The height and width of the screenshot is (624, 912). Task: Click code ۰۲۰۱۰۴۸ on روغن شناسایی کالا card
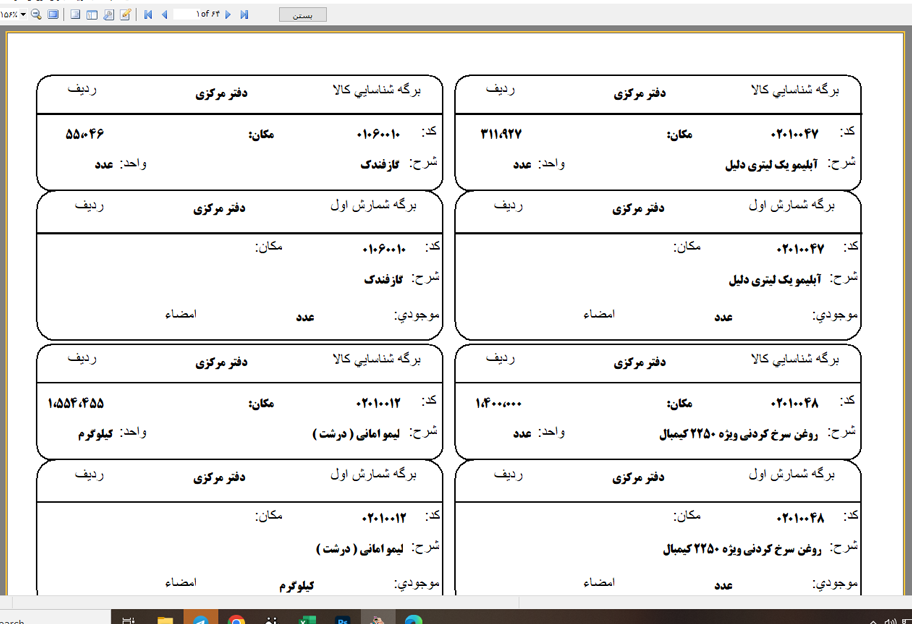[x=795, y=403]
